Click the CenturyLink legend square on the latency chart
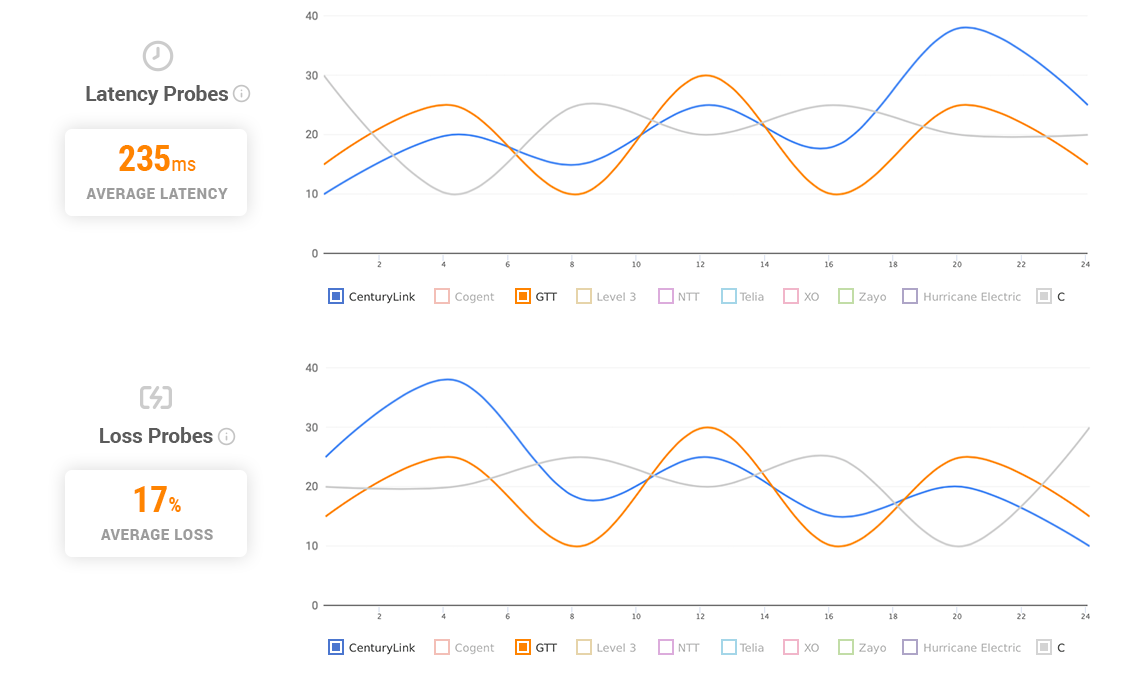The image size is (1124, 680). (335, 296)
